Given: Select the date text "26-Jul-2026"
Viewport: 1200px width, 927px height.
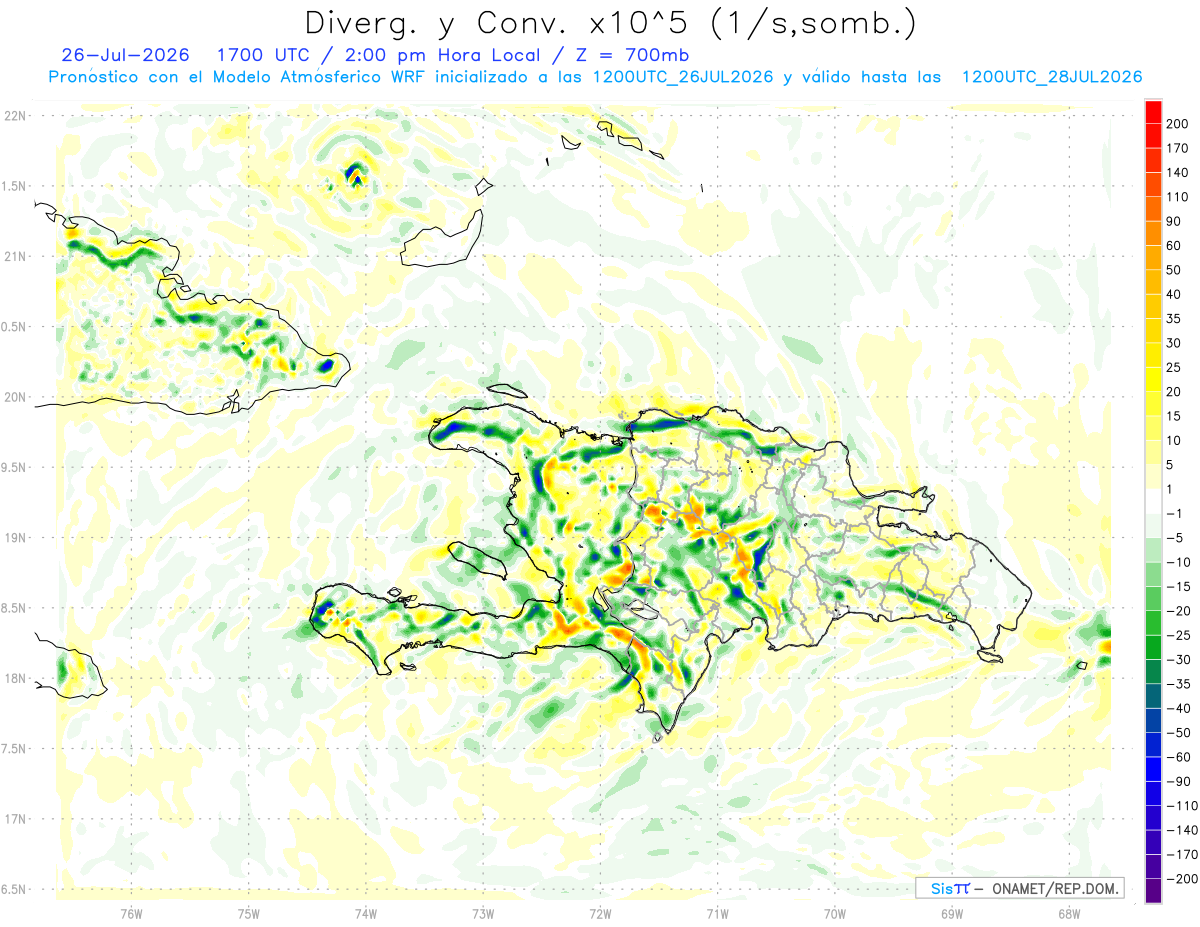Looking at the screenshot, I should point(125,55).
